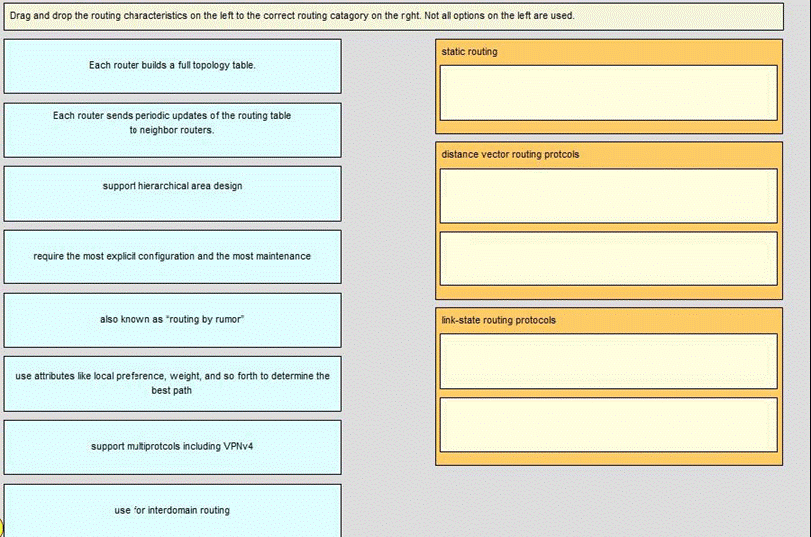This screenshot has height=537, width=811.
Task: Choose the 'support multiprotcols including VPNv4' box
Action: (x=172, y=446)
